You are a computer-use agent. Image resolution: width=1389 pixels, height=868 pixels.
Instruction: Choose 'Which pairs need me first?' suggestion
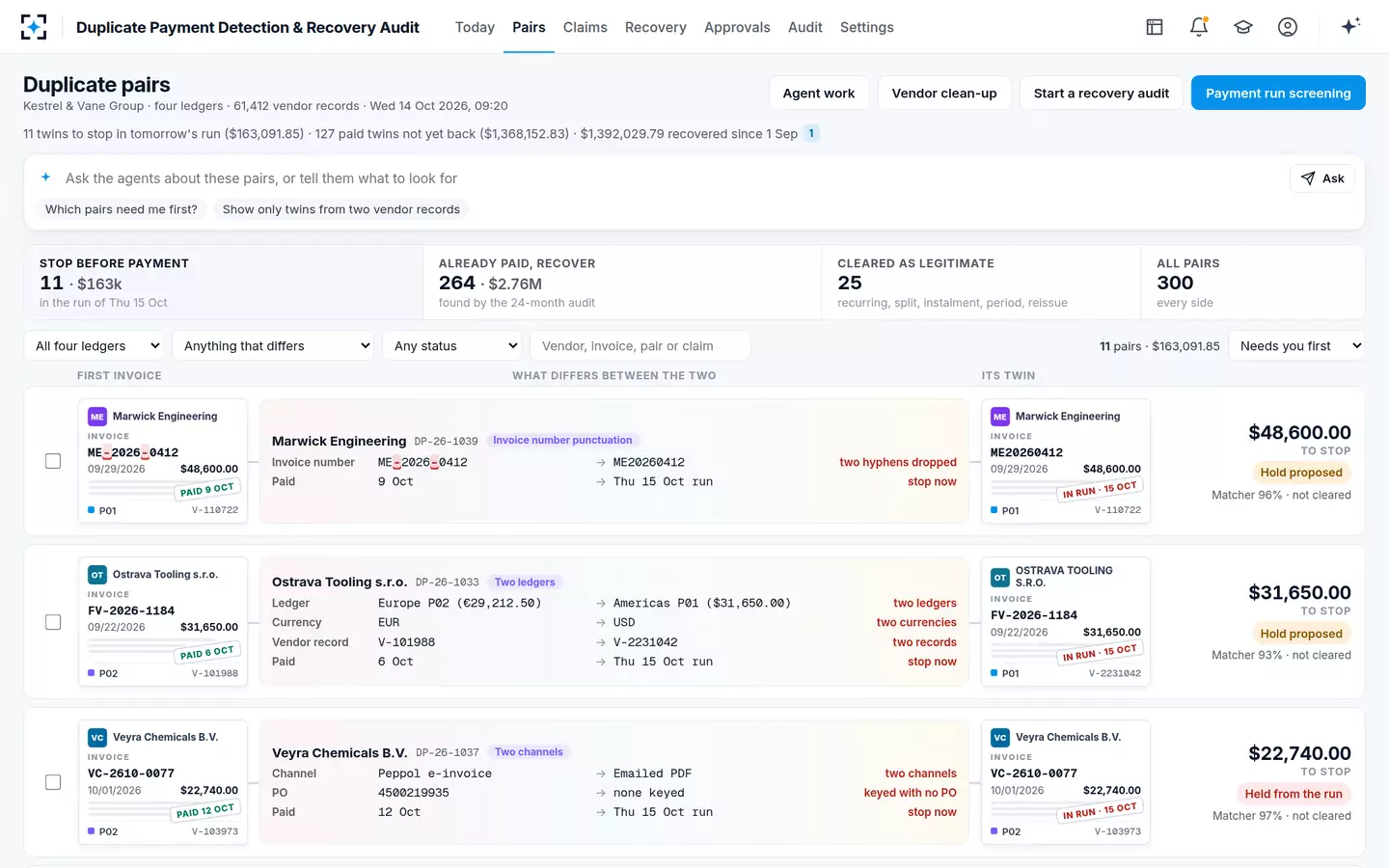click(122, 209)
